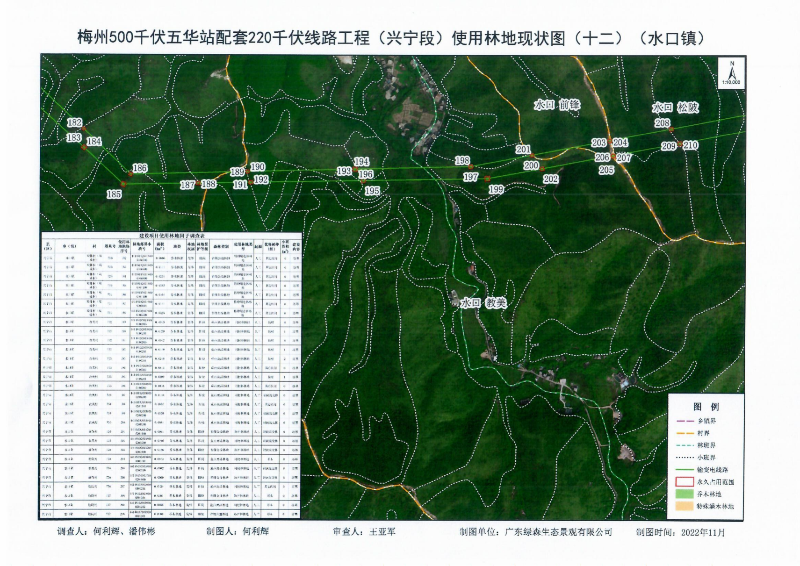Click the 制图时间:2022年11月 footer text

pyautogui.click(x=680, y=532)
